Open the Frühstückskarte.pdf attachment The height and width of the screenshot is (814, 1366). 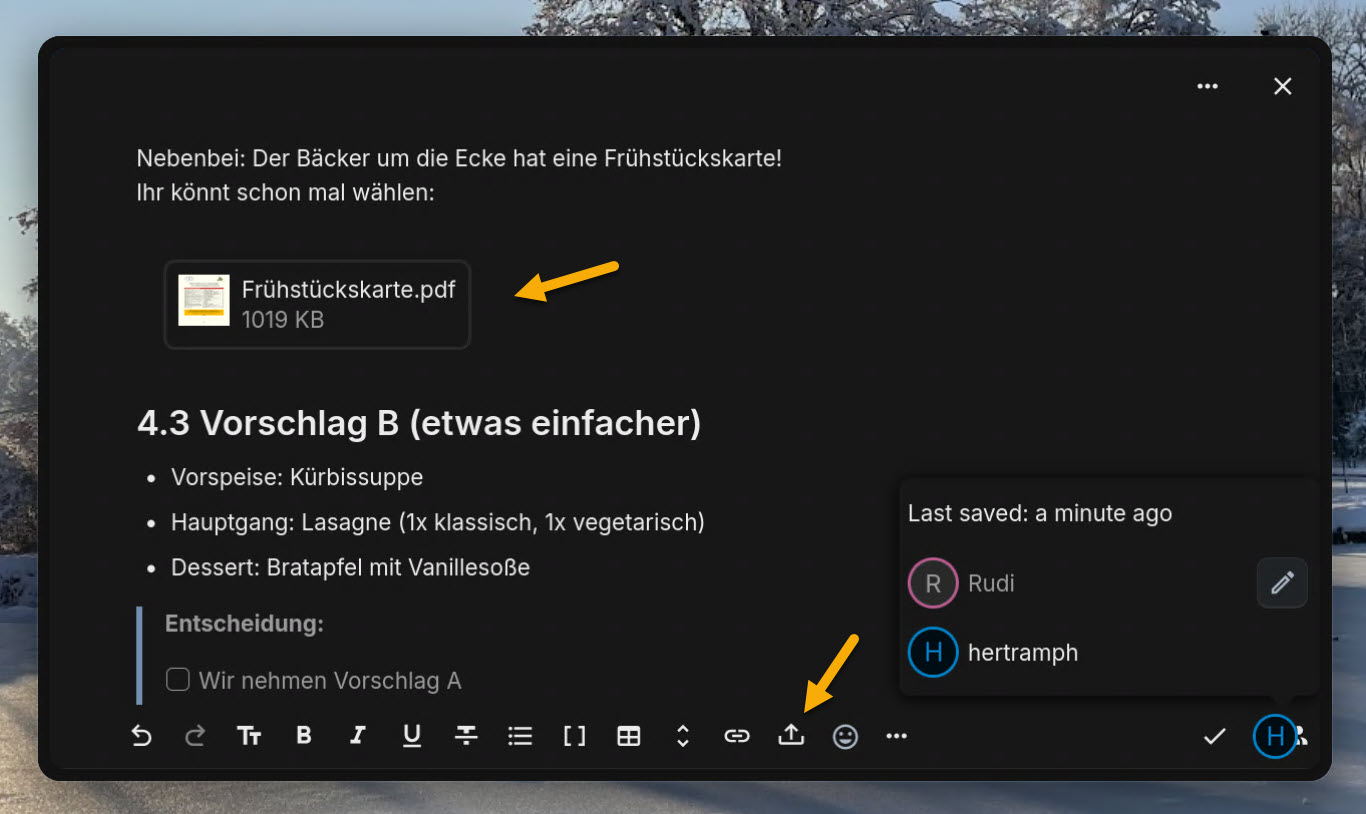tap(317, 304)
